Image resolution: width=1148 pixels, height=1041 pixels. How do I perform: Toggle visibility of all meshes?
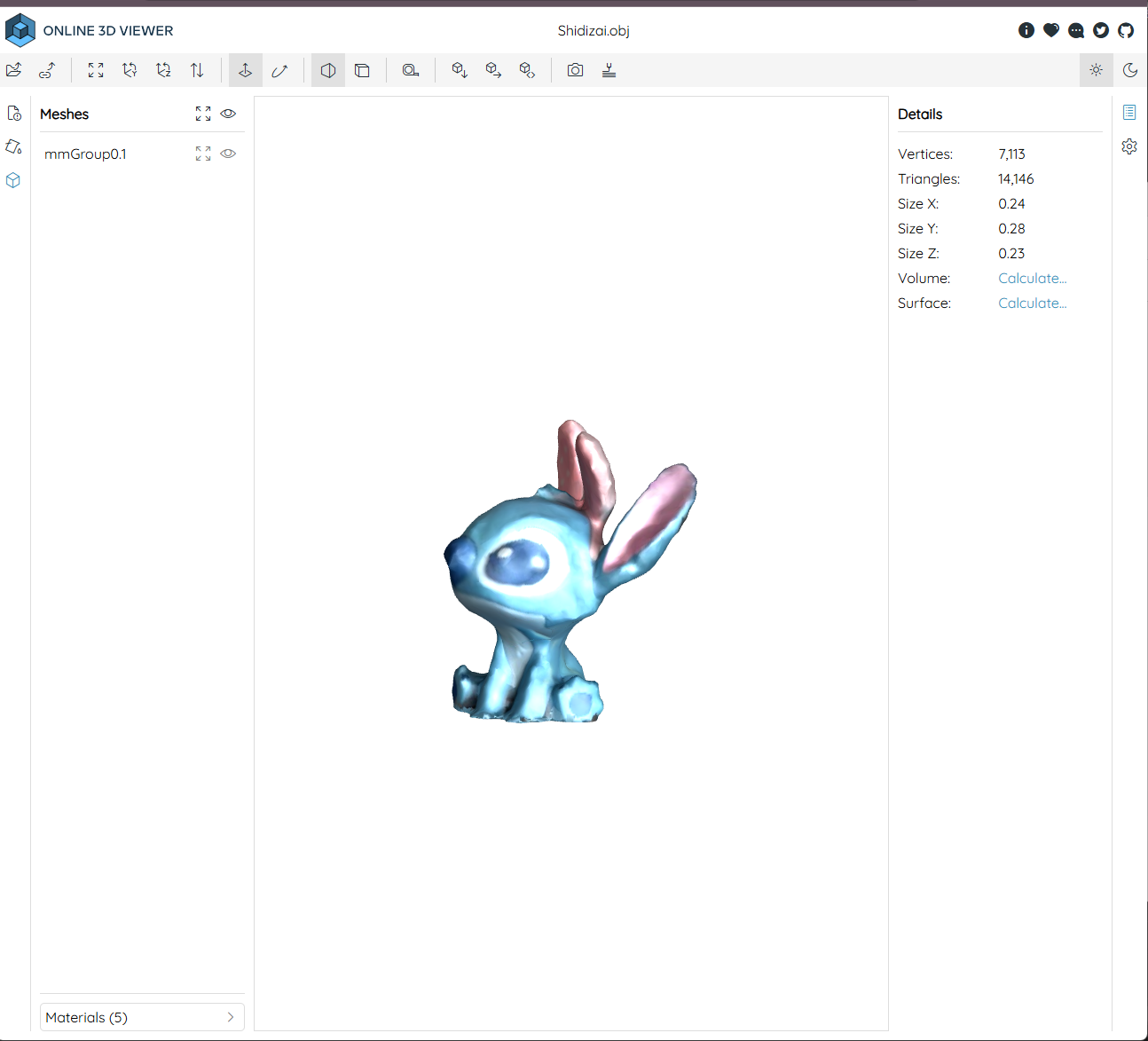tap(228, 114)
